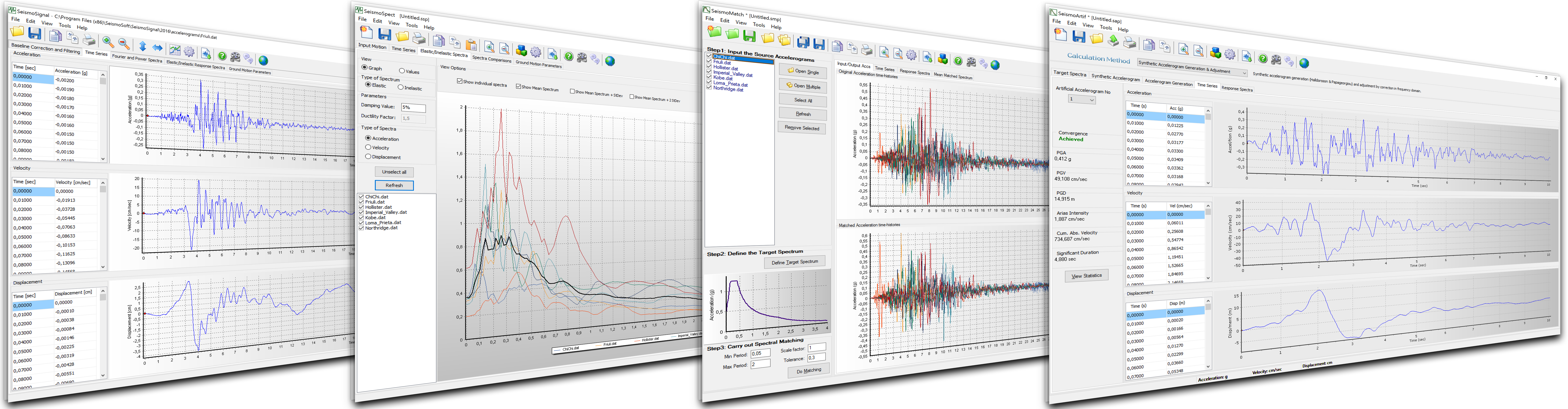Open settings gear in SeismoSignal toolbar
Screen dimensions: 1568x409
(189, 52)
